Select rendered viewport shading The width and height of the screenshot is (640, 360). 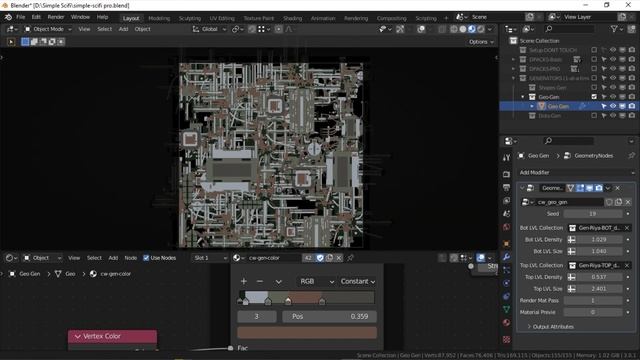click(481, 29)
